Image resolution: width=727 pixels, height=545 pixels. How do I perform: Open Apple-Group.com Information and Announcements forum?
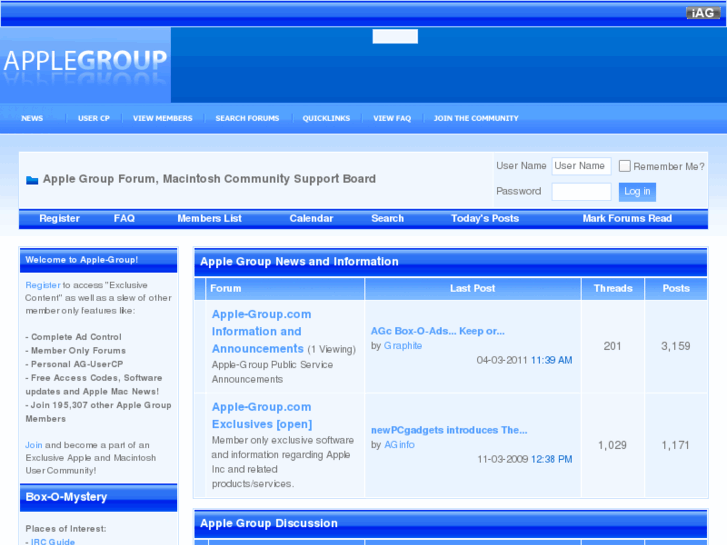[261, 331]
